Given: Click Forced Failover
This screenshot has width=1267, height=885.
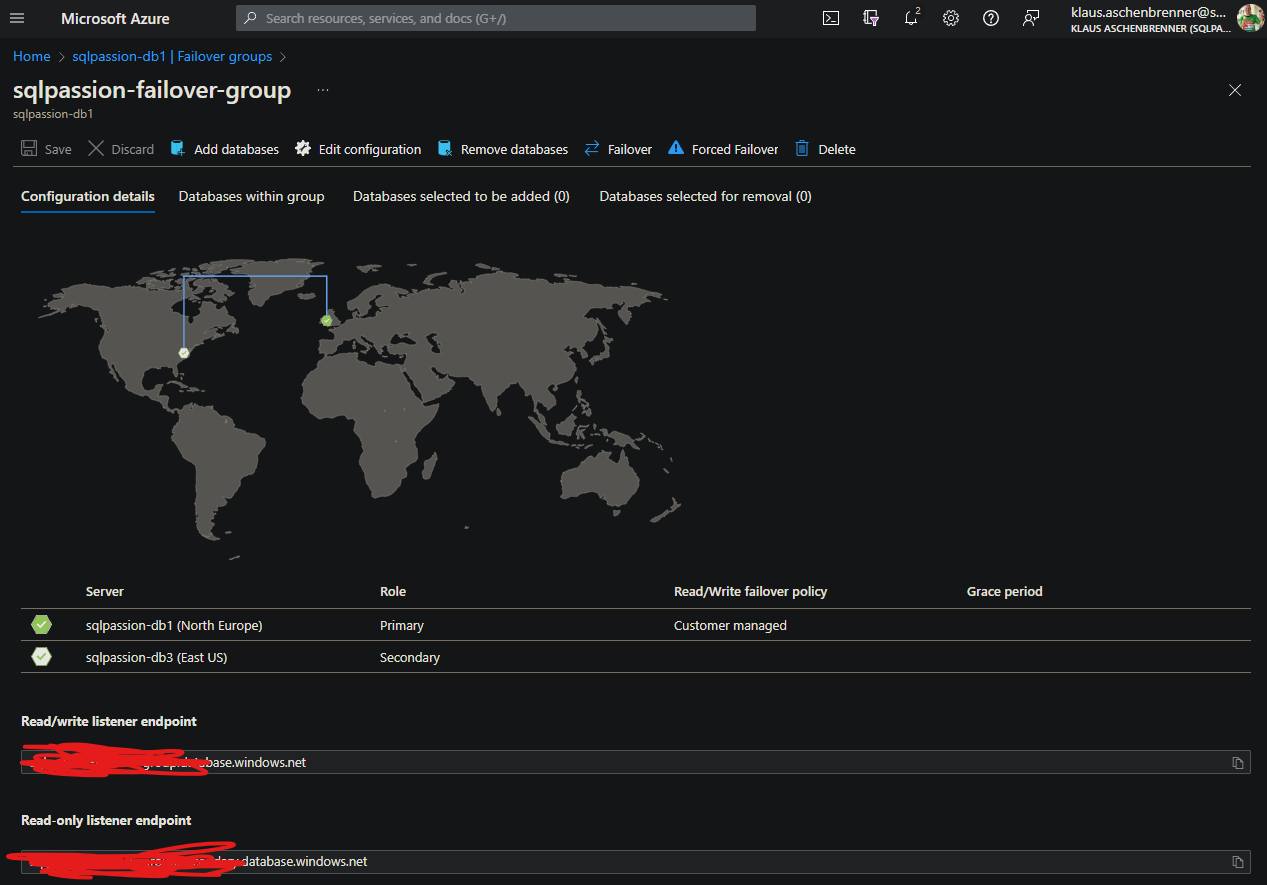Looking at the screenshot, I should point(723,149).
